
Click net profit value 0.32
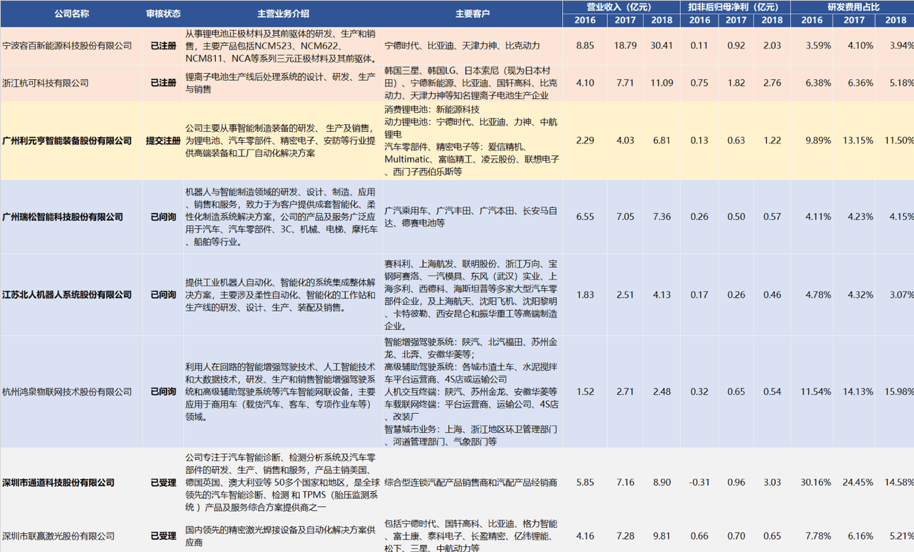[699, 392]
